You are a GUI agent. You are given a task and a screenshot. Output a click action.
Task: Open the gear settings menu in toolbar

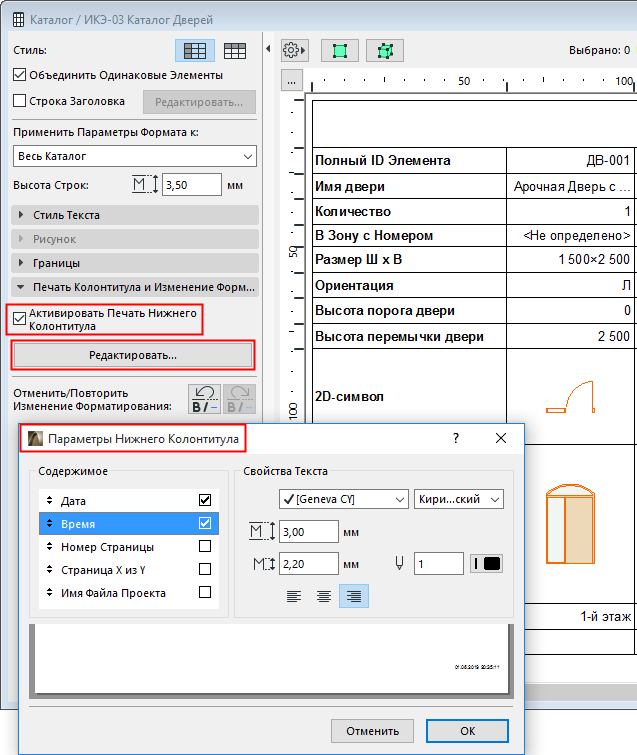pyautogui.click(x=294, y=50)
